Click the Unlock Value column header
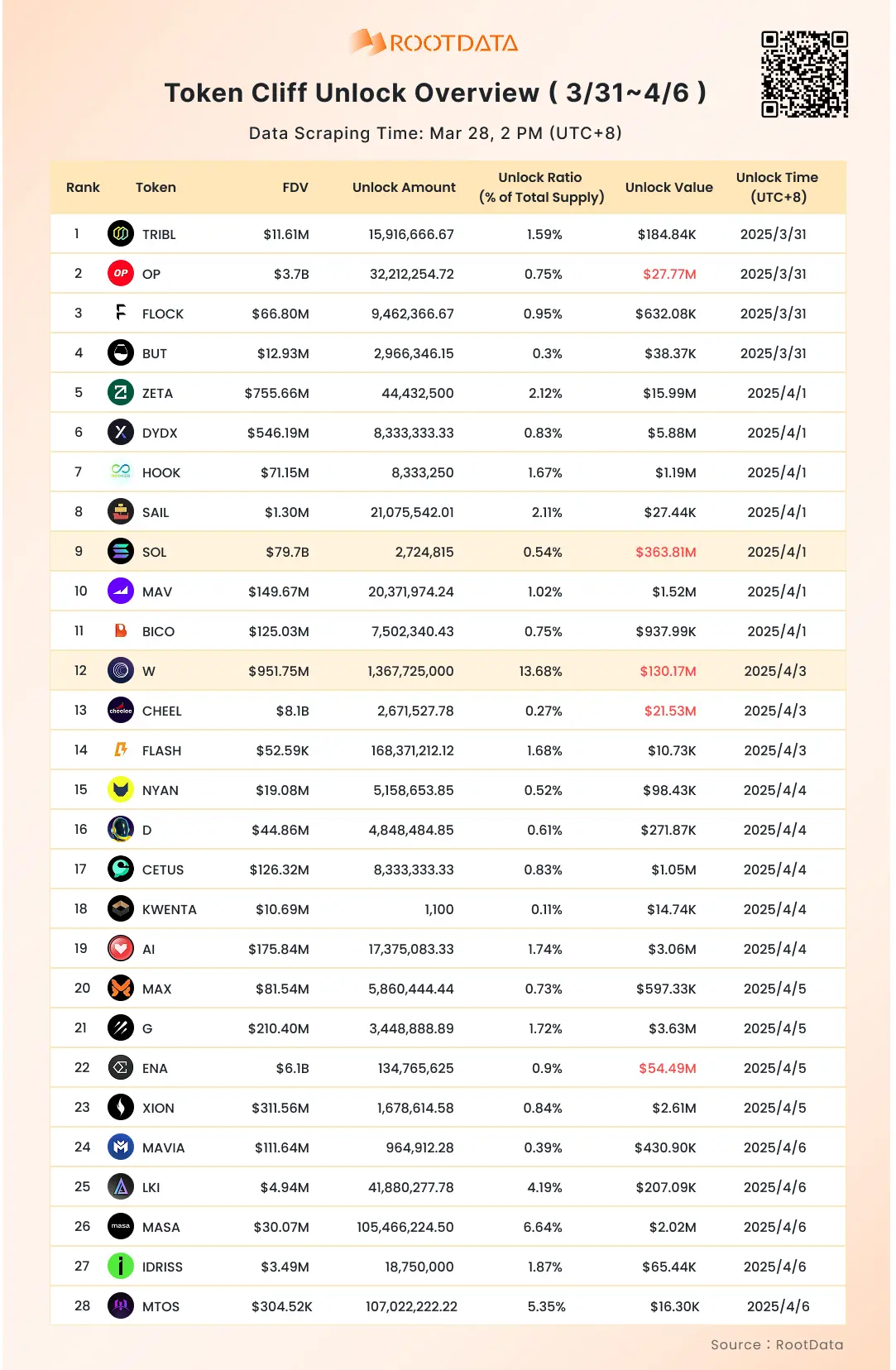Image resolution: width=896 pixels, height=1370 pixels. tap(668, 188)
